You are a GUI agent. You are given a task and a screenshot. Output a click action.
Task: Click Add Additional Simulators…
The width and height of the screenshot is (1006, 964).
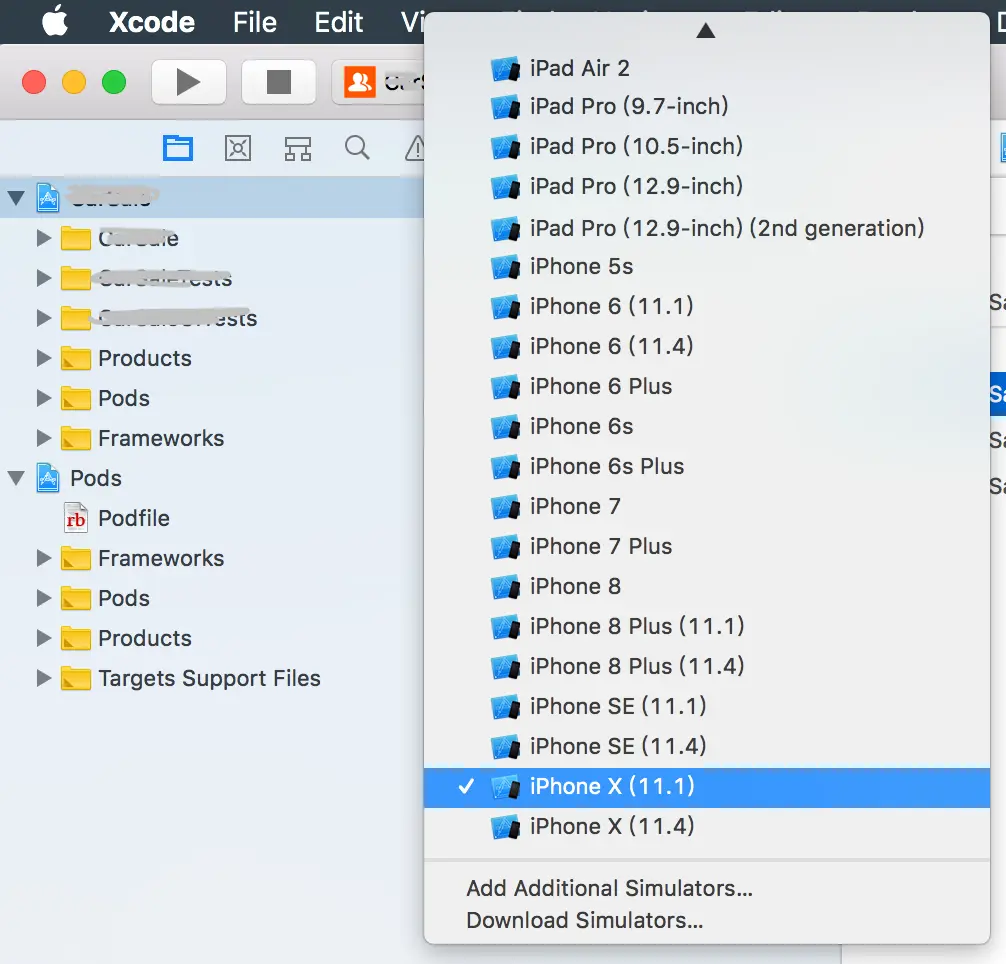coord(609,888)
